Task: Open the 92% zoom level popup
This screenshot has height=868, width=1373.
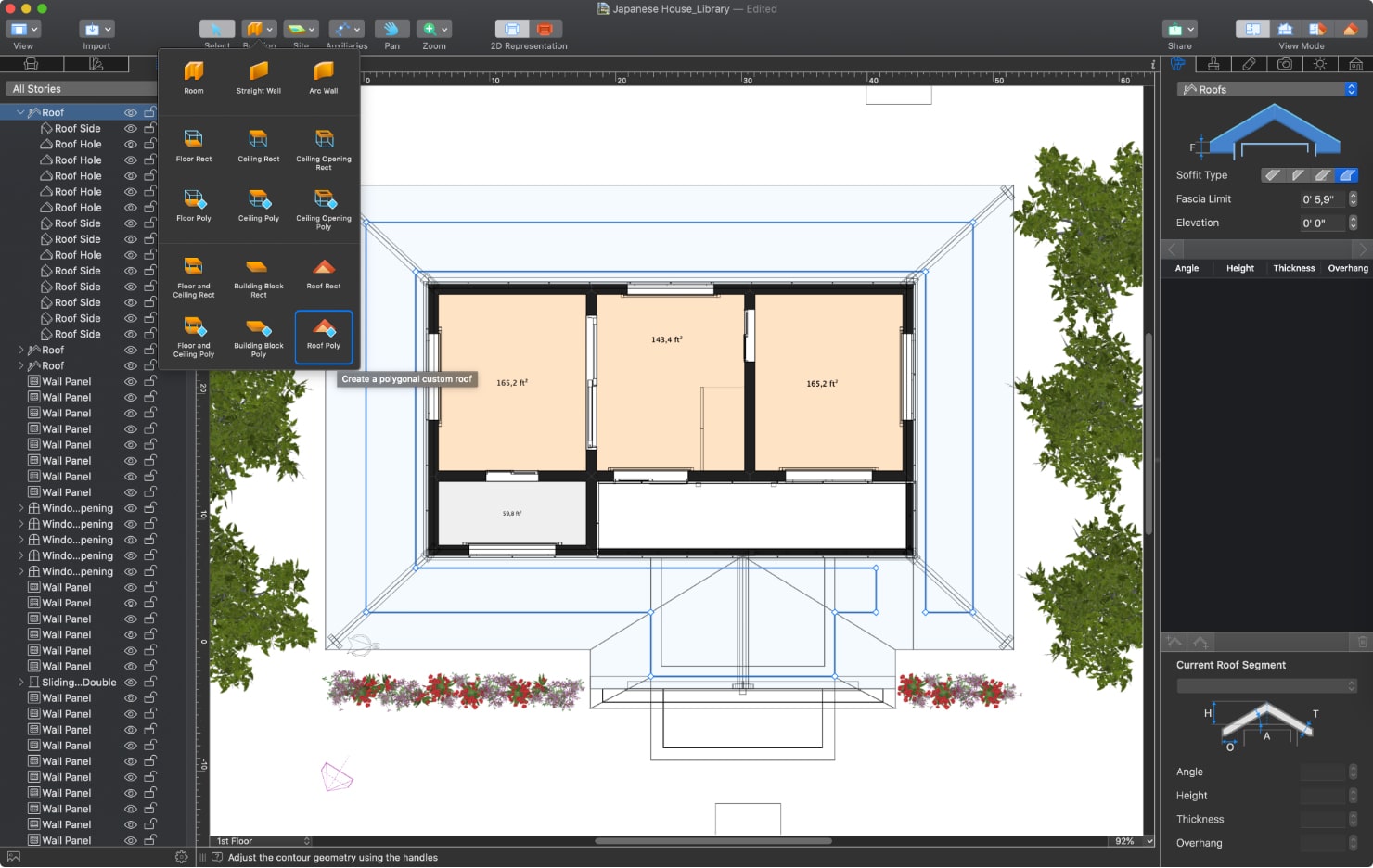Action: 1131,841
